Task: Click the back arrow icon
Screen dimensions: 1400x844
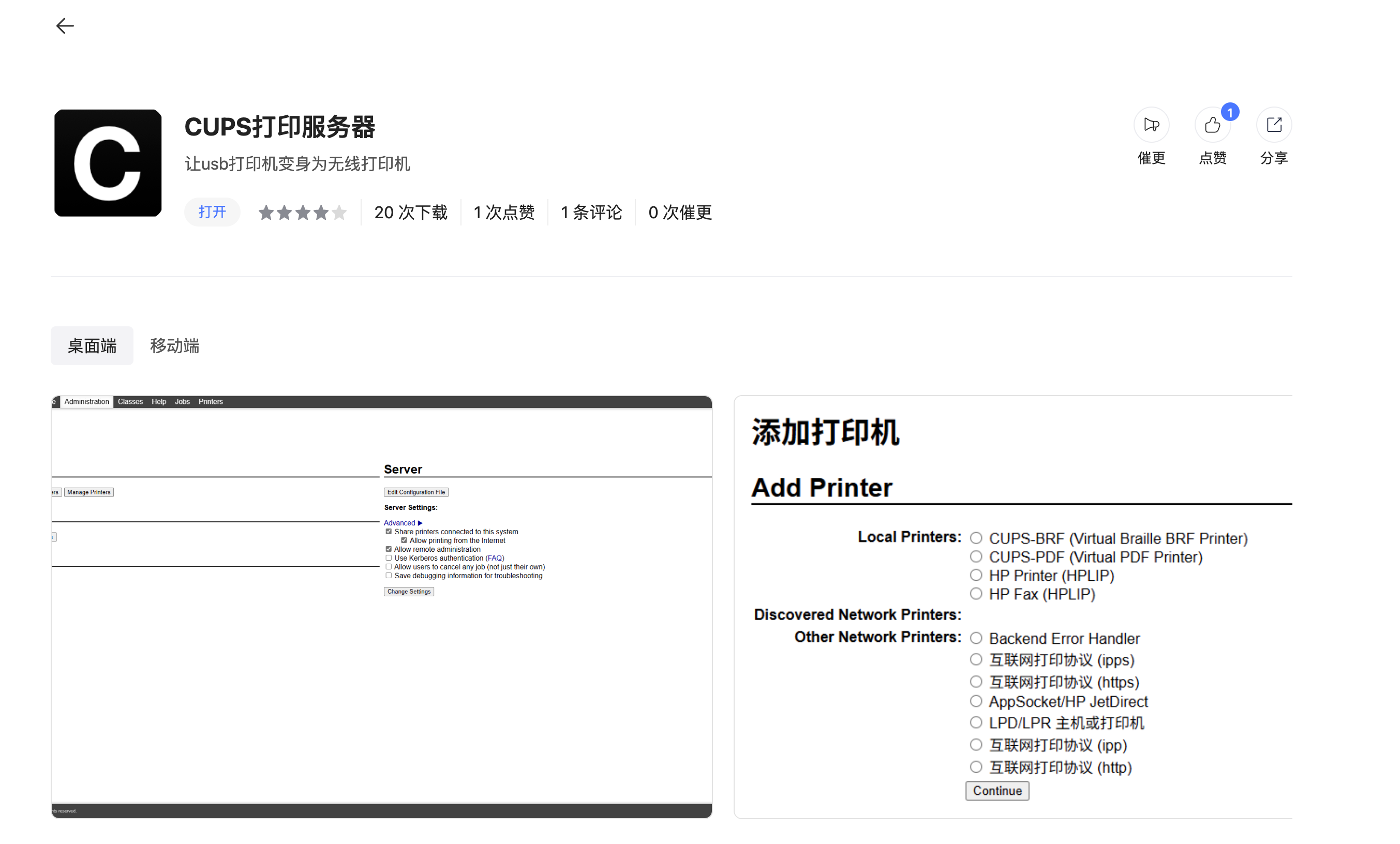Action: pyautogui.click(x=65, y=26)
